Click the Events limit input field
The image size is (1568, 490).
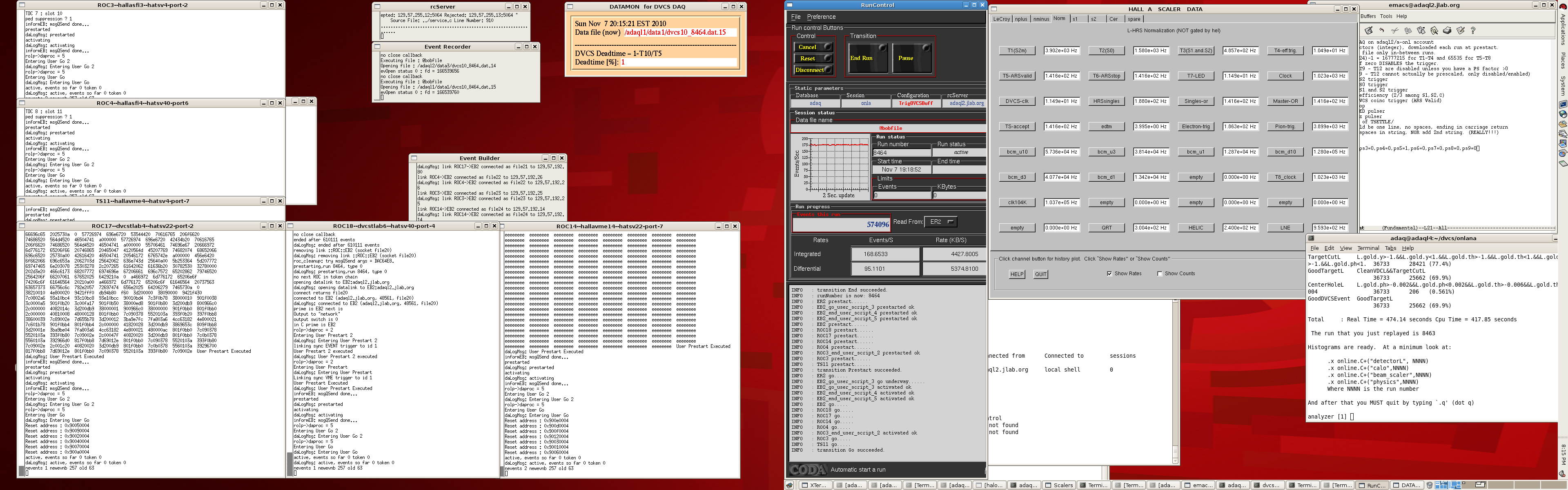click(902, 196)
